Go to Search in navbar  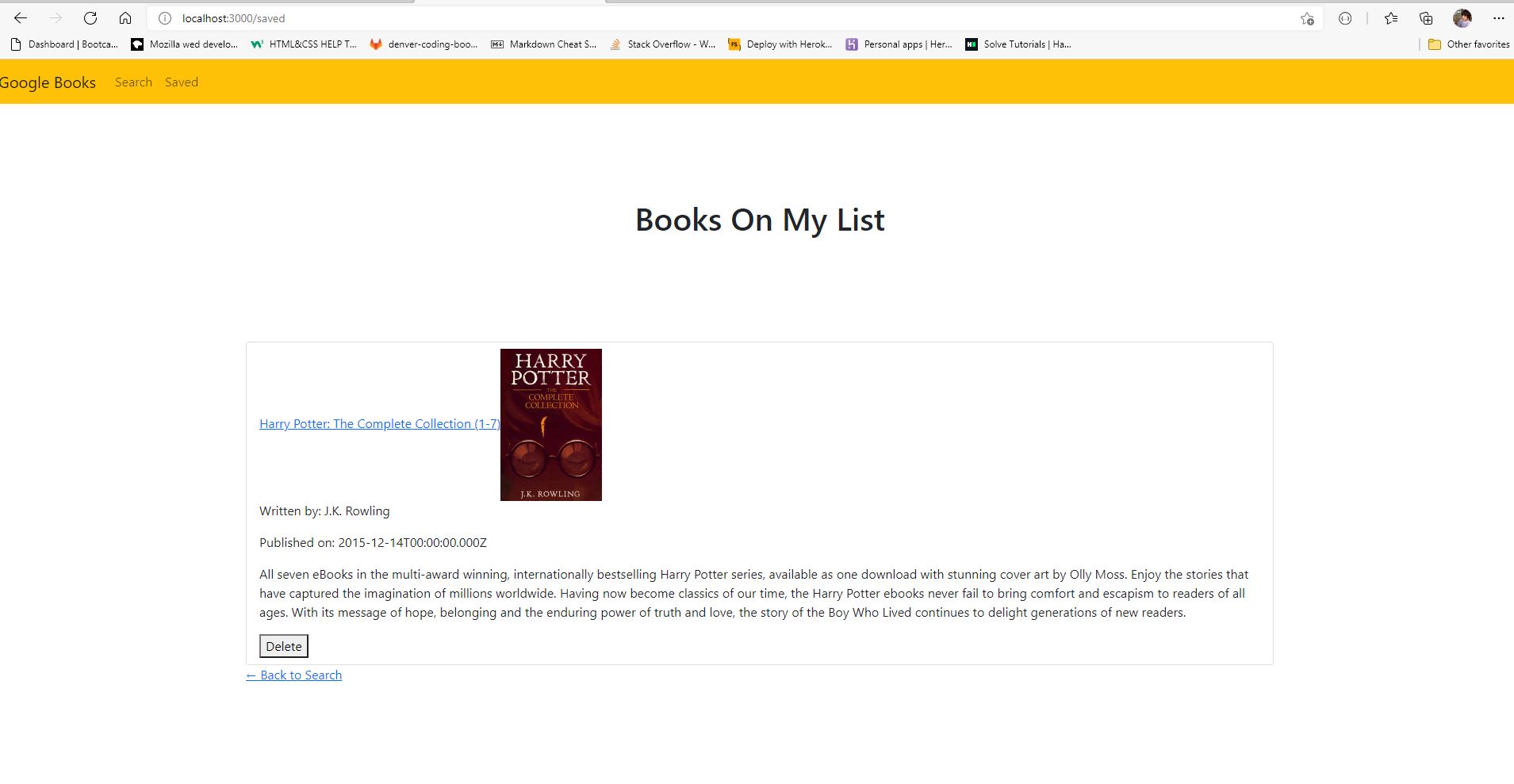click(133, 82)
